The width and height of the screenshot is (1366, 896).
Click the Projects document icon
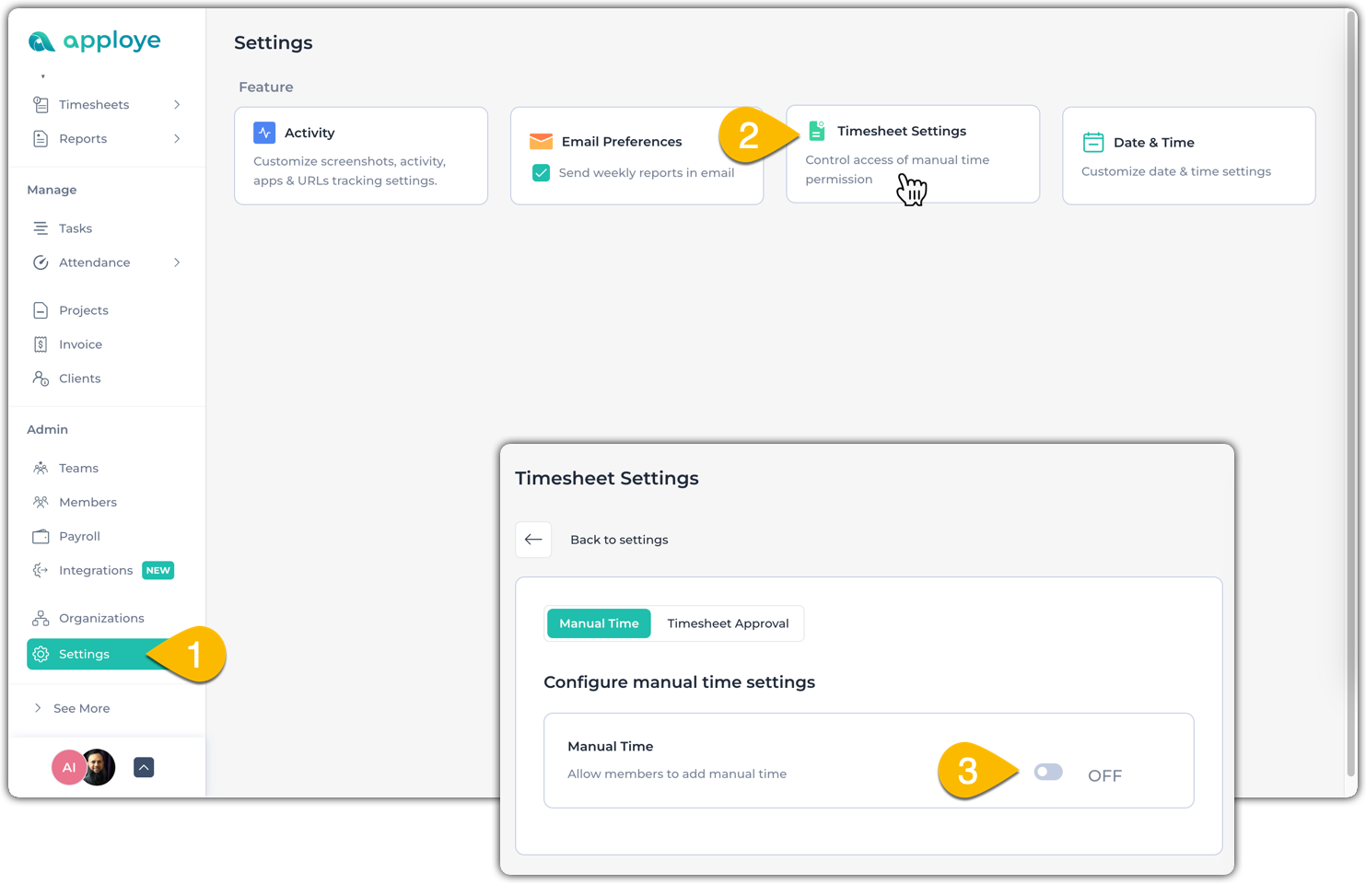(41, 310)
